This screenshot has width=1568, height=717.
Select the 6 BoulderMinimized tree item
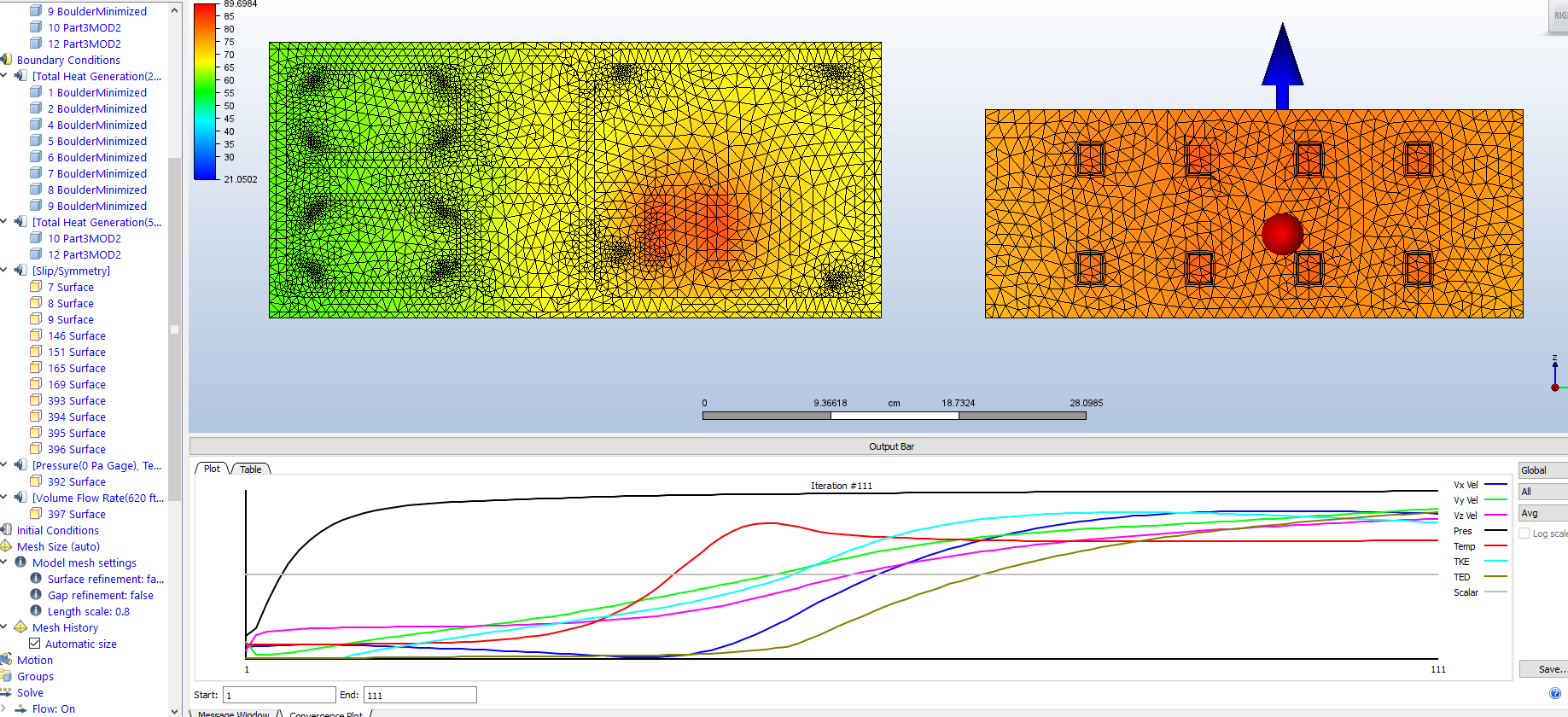tap(96, 157)
